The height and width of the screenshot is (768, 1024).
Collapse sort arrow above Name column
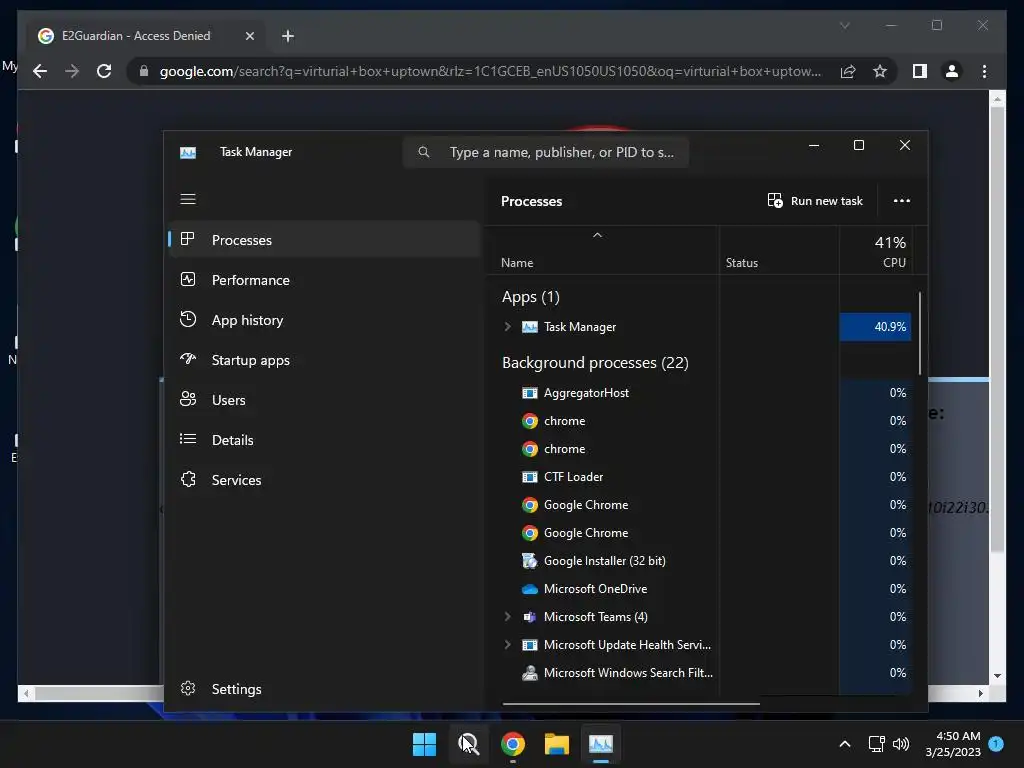point(597,235)
